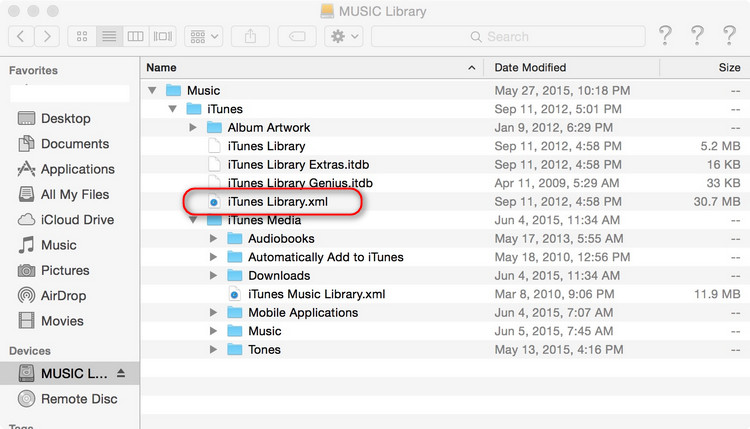Go forward with the right arrow button

(x=47, y=36)
